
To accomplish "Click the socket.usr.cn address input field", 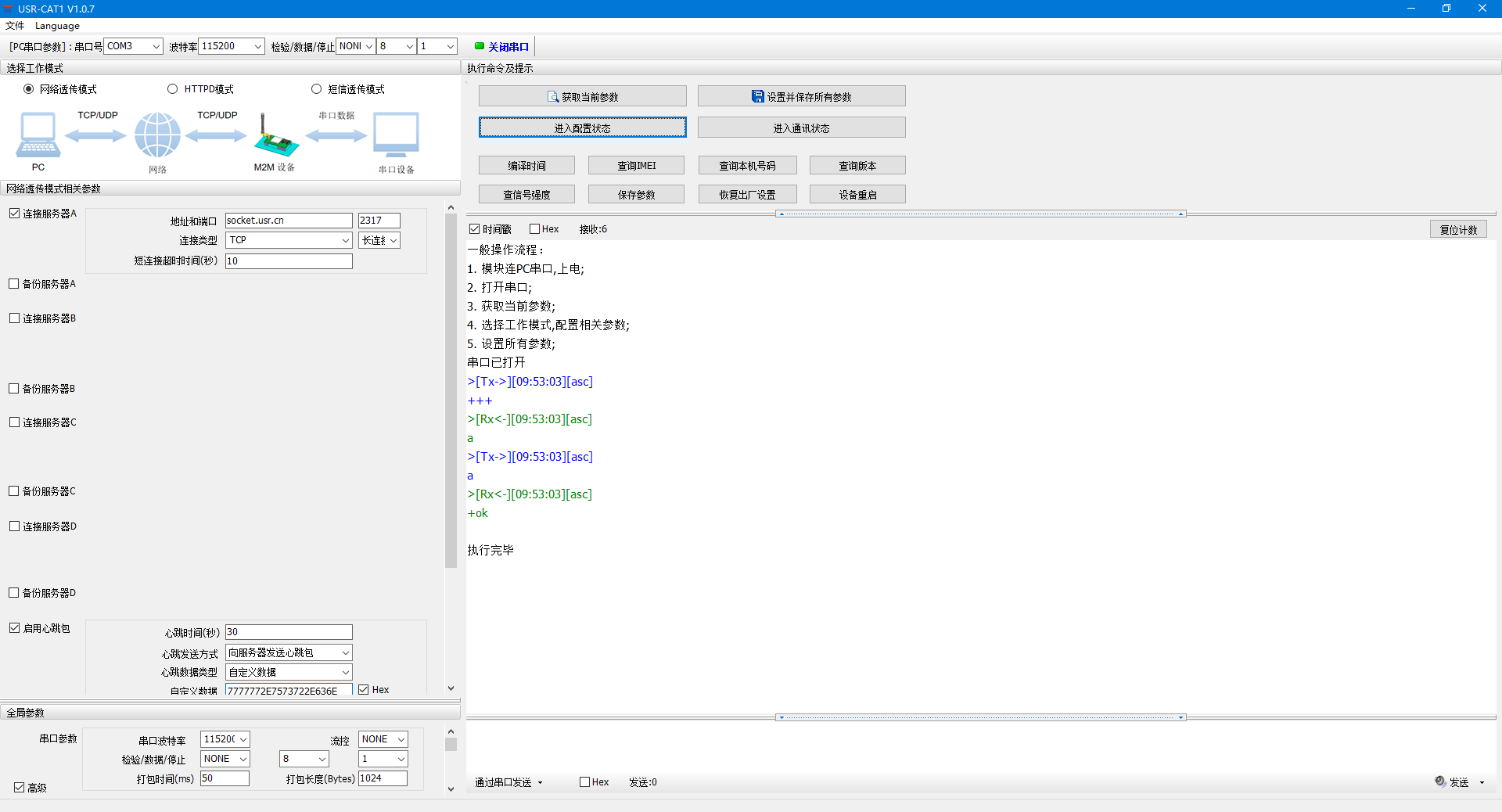I will 288,221.
